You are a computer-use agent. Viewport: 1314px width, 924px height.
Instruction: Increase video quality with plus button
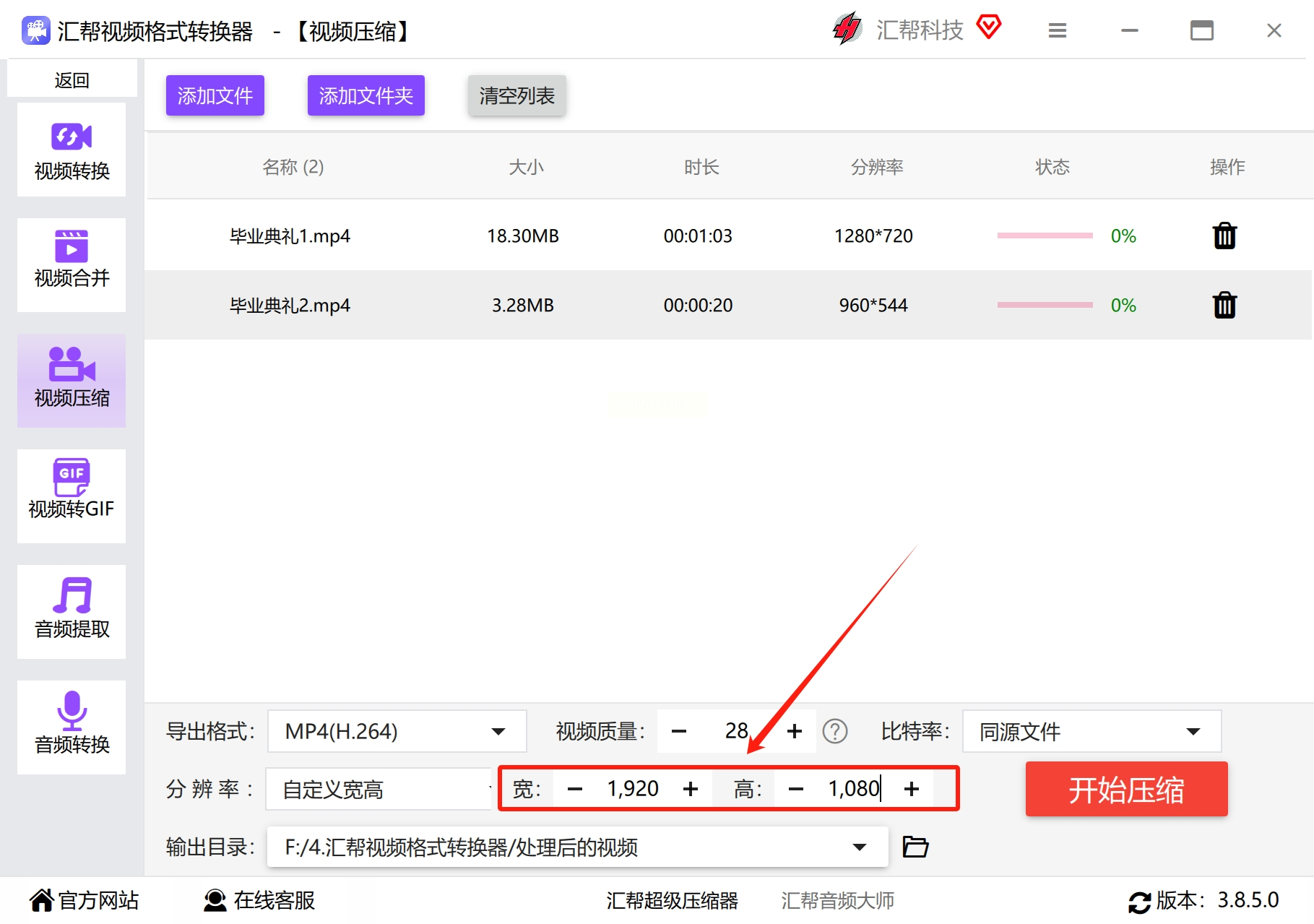(795, 731)
